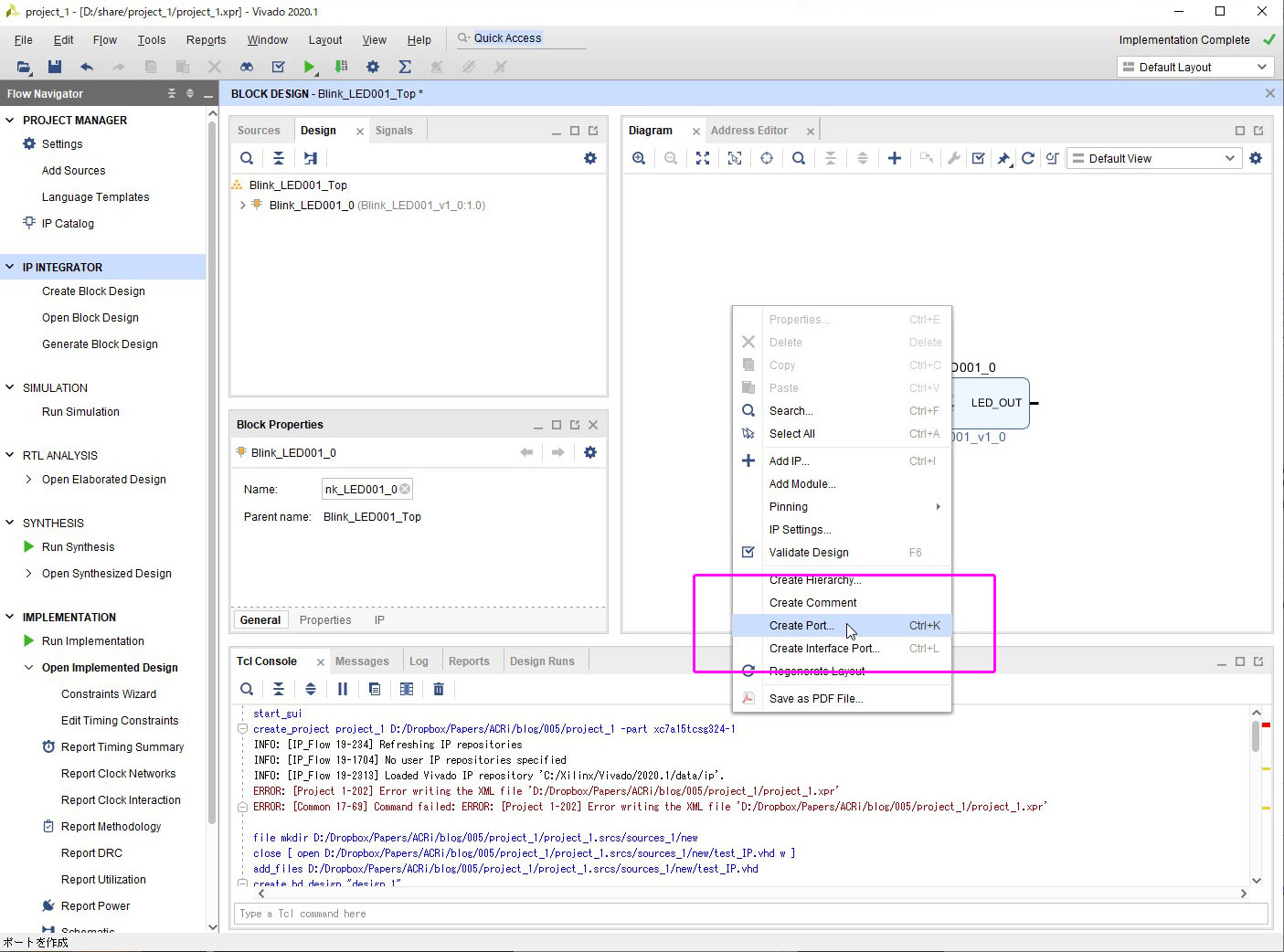Click Zoom In icon in Diagram toolbar
1284x952 pixels.
[x=639, y=158]
